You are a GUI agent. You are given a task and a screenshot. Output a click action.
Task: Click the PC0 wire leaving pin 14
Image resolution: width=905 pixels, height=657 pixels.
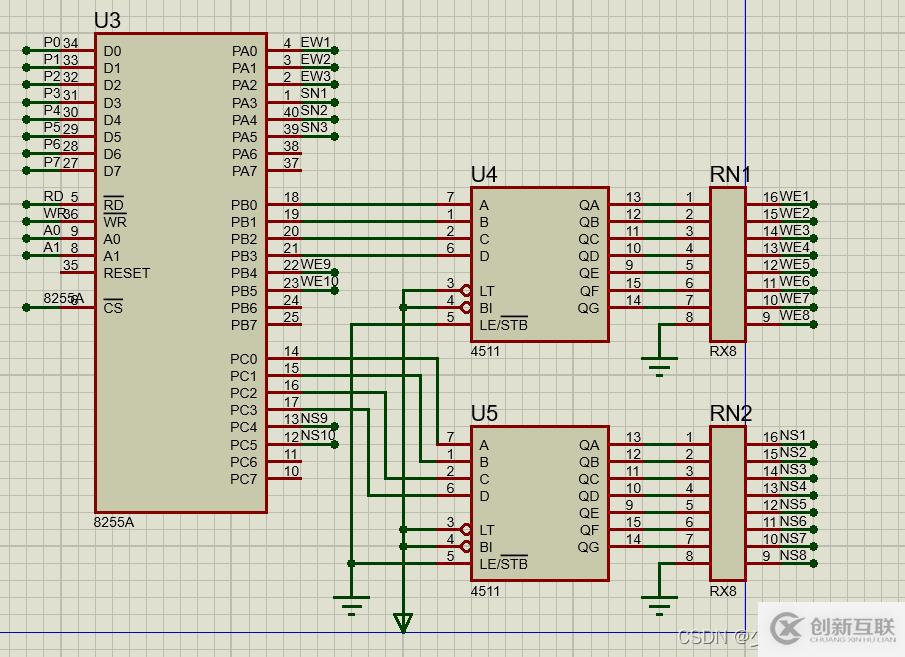(369, 359)
